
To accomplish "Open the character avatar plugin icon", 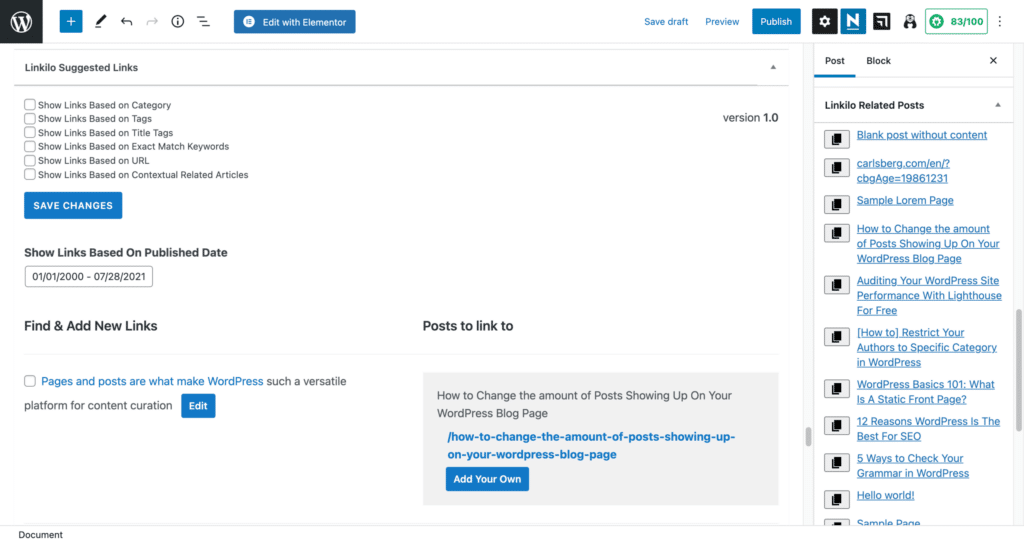I will coord(910,22).
